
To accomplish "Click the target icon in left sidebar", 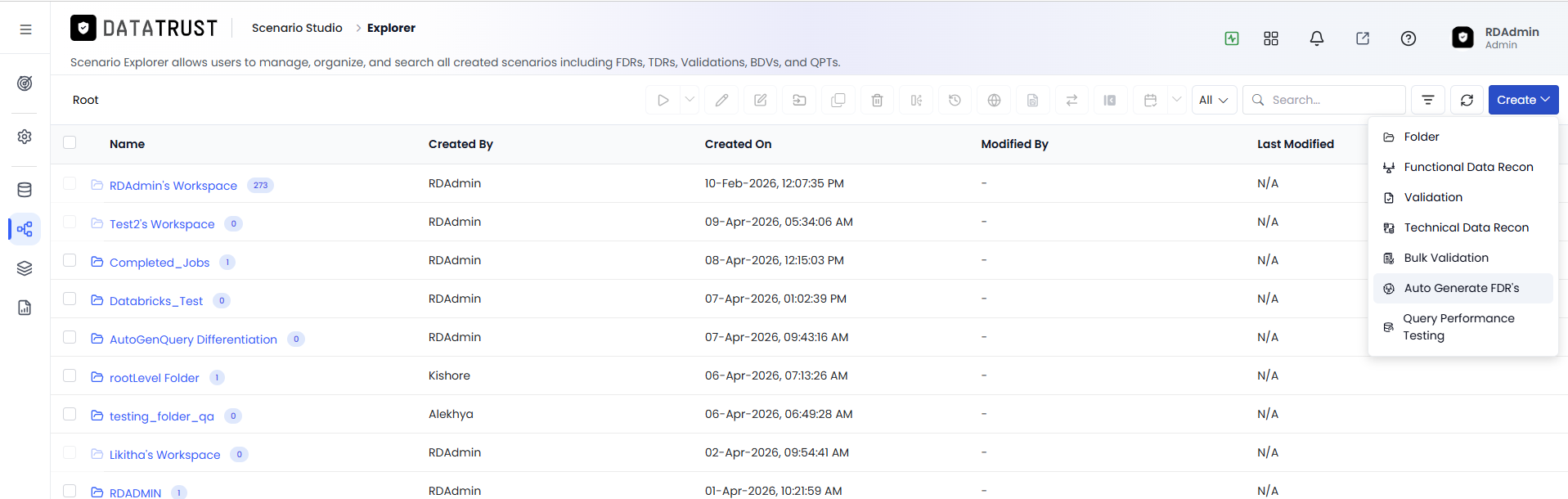I will (x=25, y=83).
